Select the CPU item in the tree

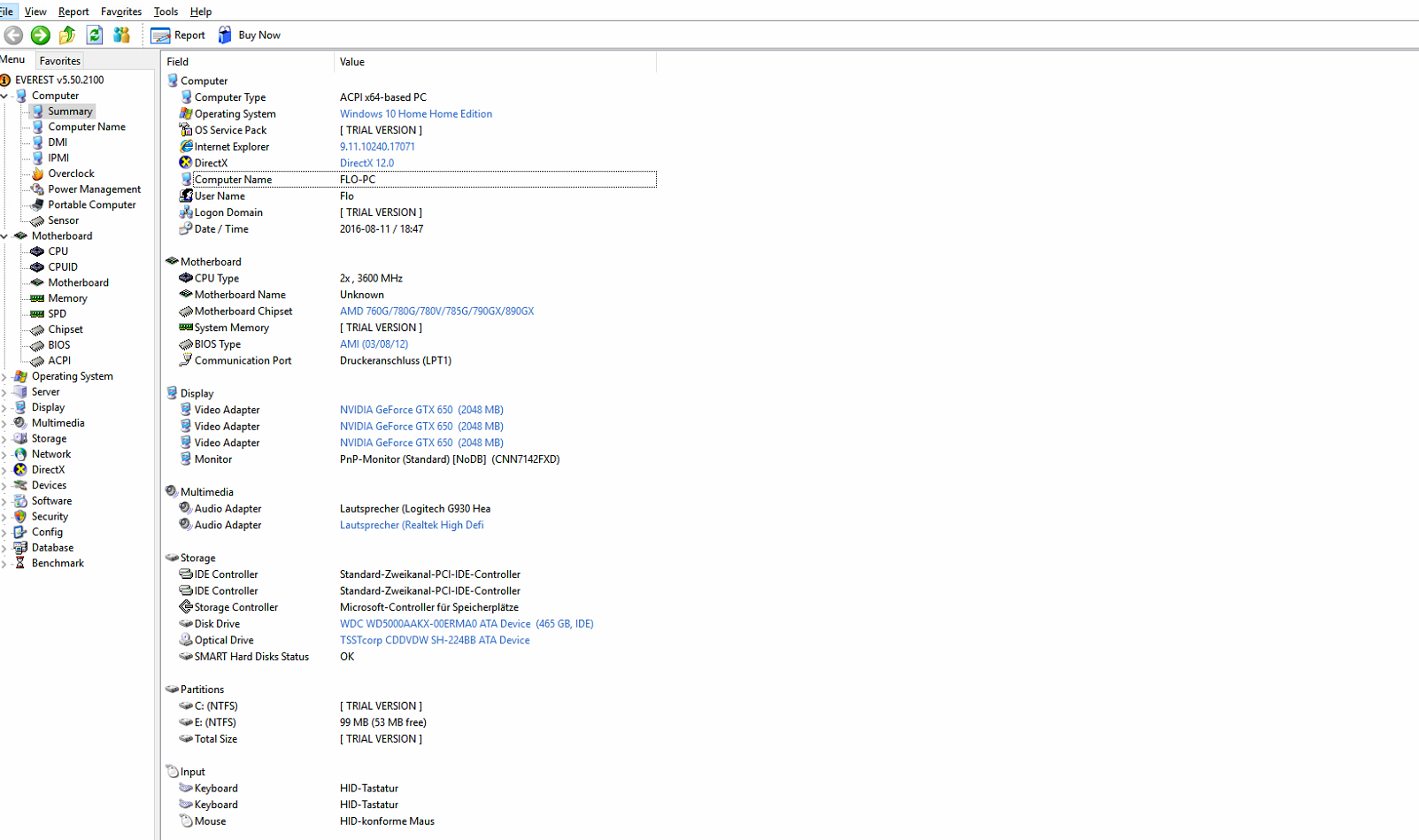click(58, 251)
